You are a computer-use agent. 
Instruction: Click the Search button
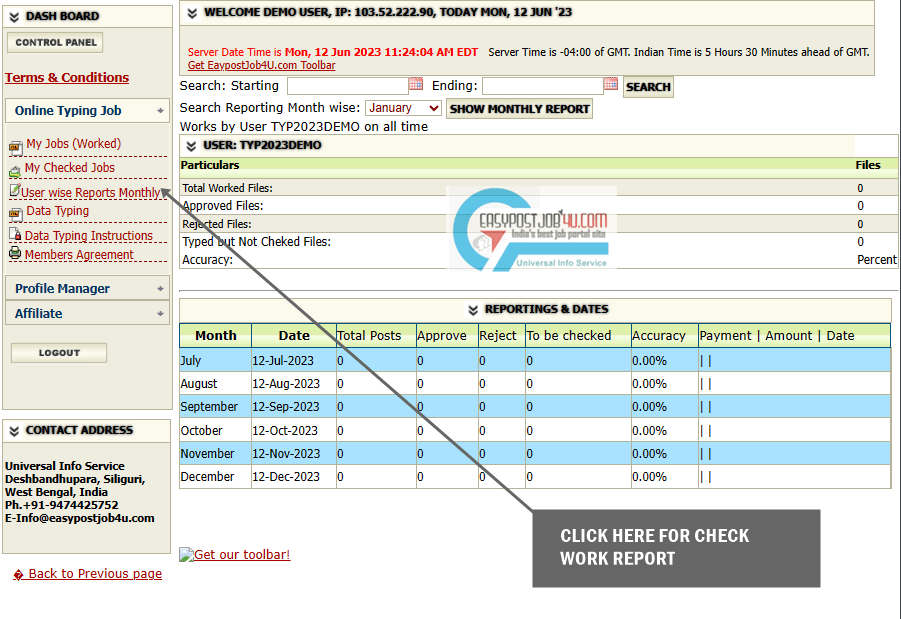pyautogui.click(x=648, y=87)
